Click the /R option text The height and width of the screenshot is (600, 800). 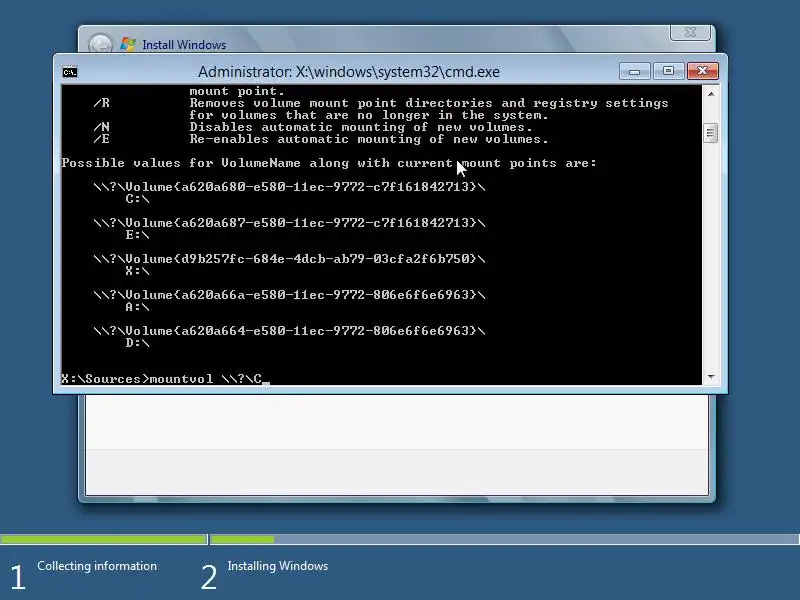[102, 103]
